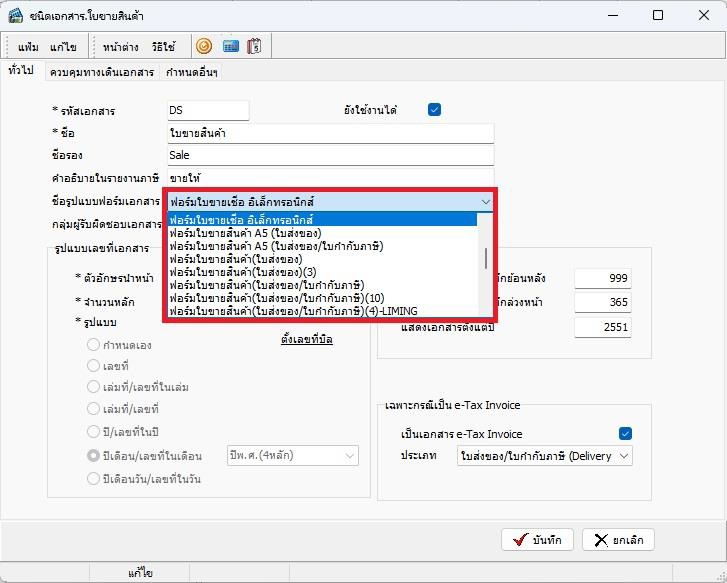Open the แฟ้ม menu

(x=29, y=47)
